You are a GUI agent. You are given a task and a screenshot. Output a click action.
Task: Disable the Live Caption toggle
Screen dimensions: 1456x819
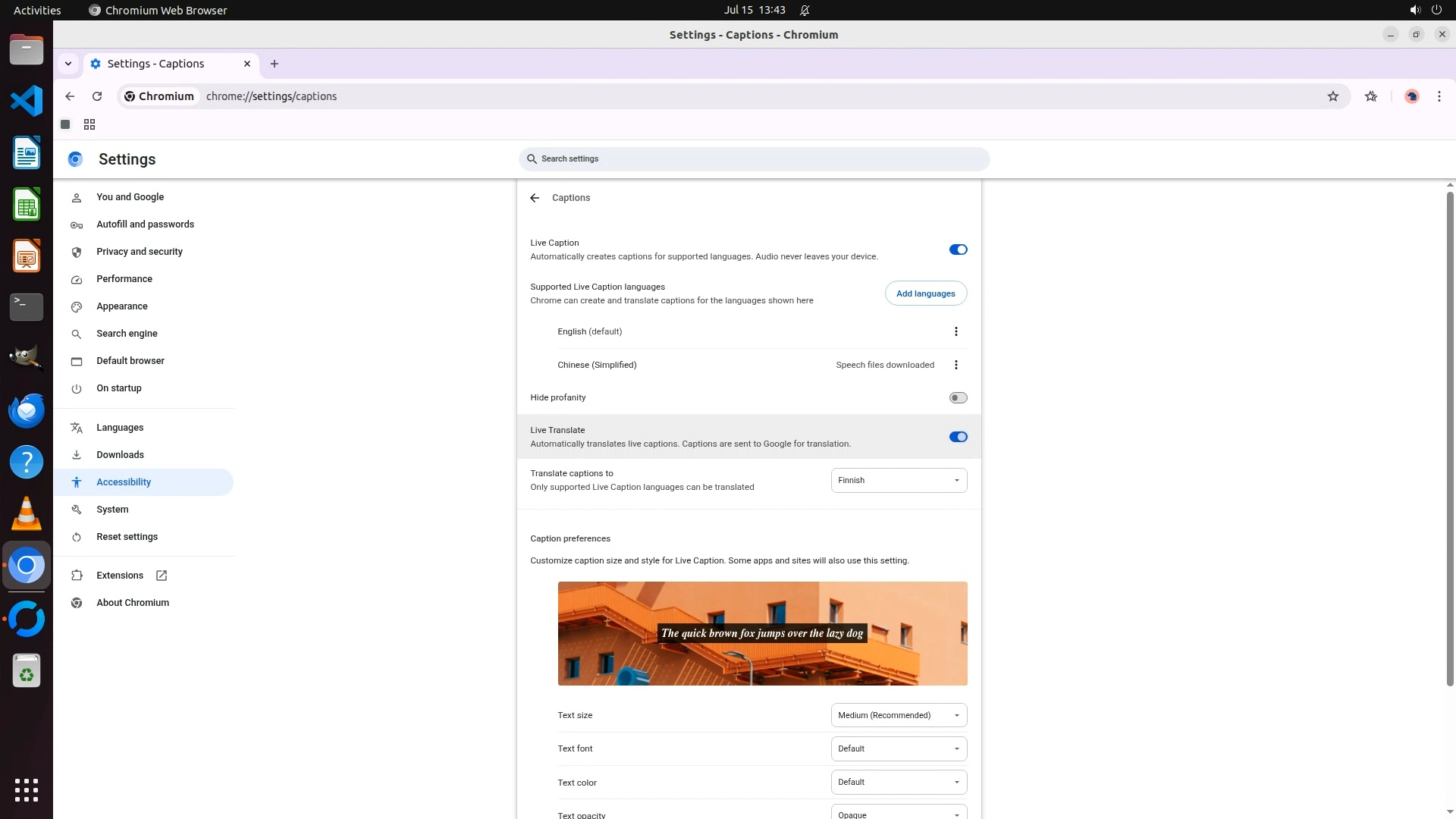pos(958,249)
